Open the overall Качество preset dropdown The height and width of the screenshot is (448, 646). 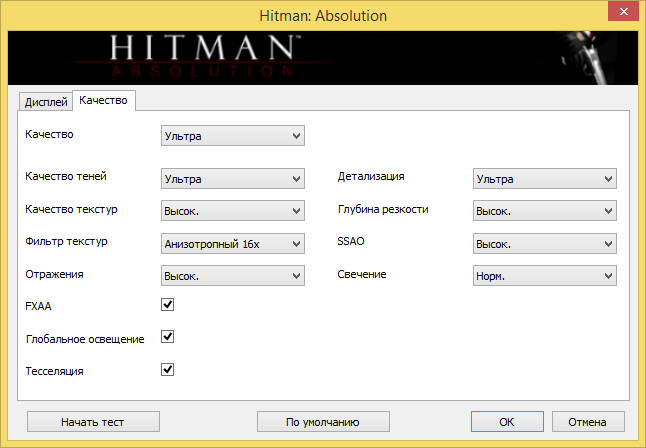(232, 135)
